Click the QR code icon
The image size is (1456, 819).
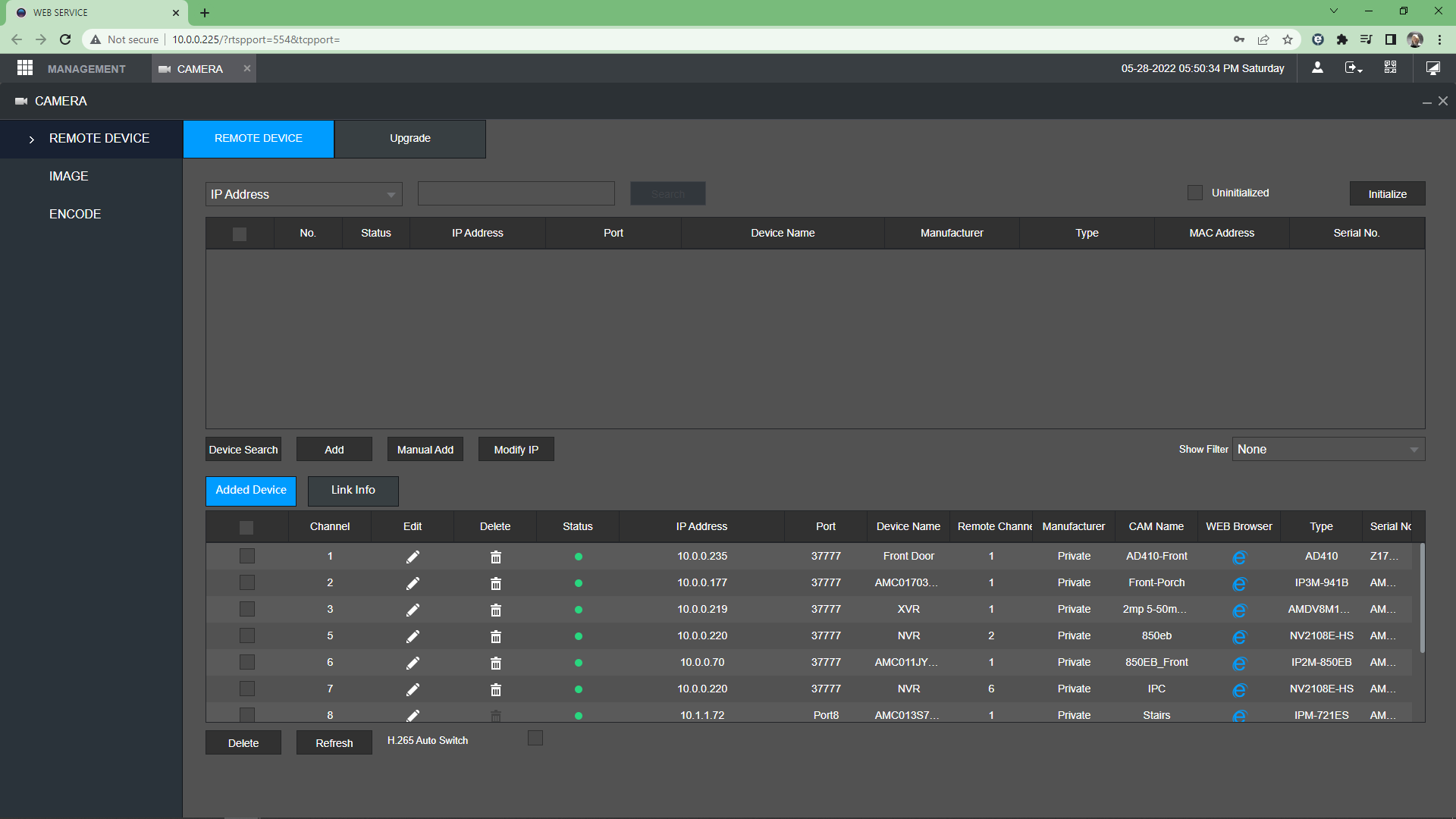(x=1390, y=67)
